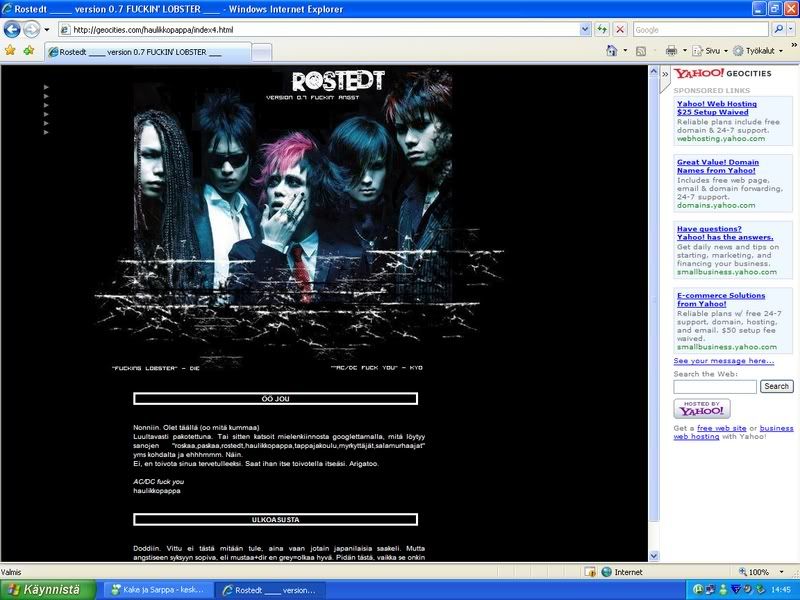This screenshot has width=800, height=600.
Task: Expand the Home button dropdown arrow
Action: point(625,51)
